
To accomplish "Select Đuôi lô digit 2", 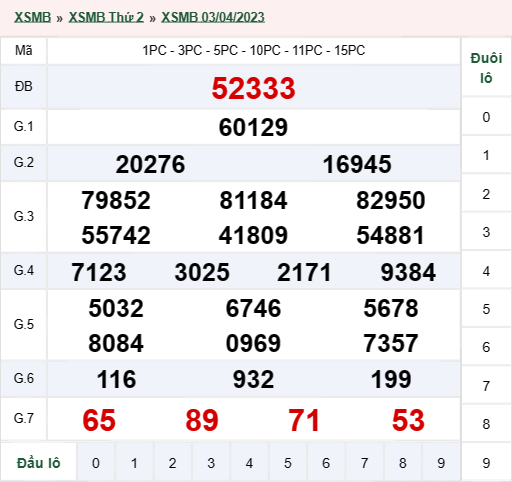I will pos(486,194).
